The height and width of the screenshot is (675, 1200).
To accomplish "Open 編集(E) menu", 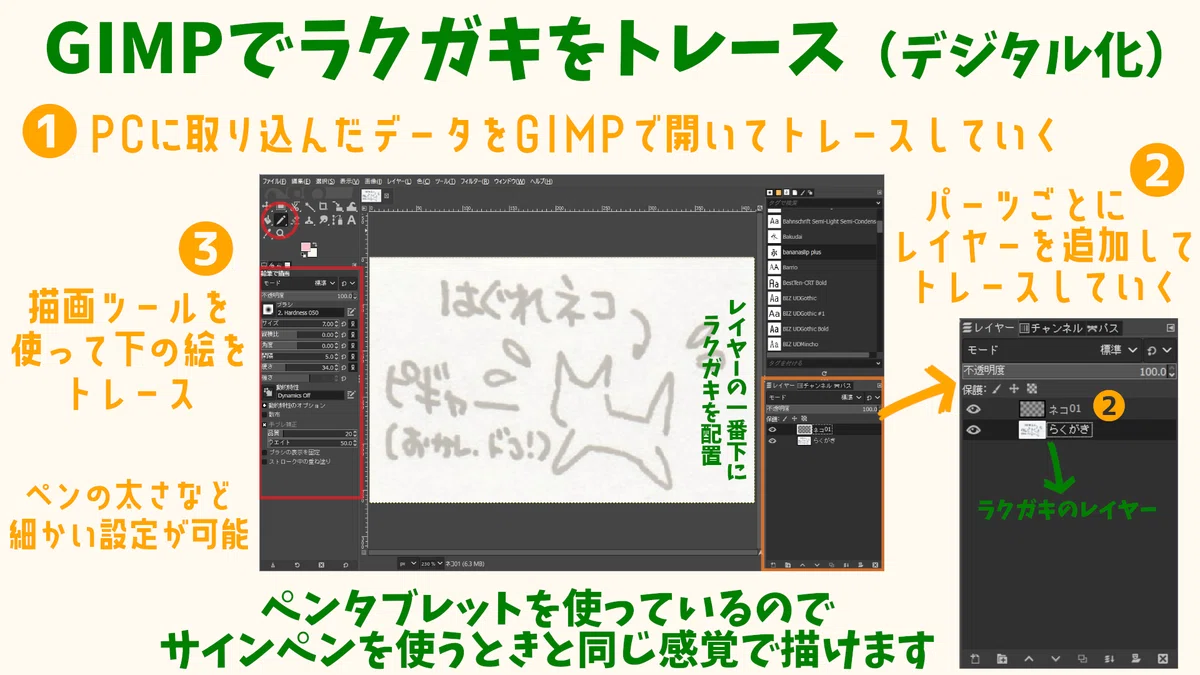I will pyautogui.click(x=300, y=181).
